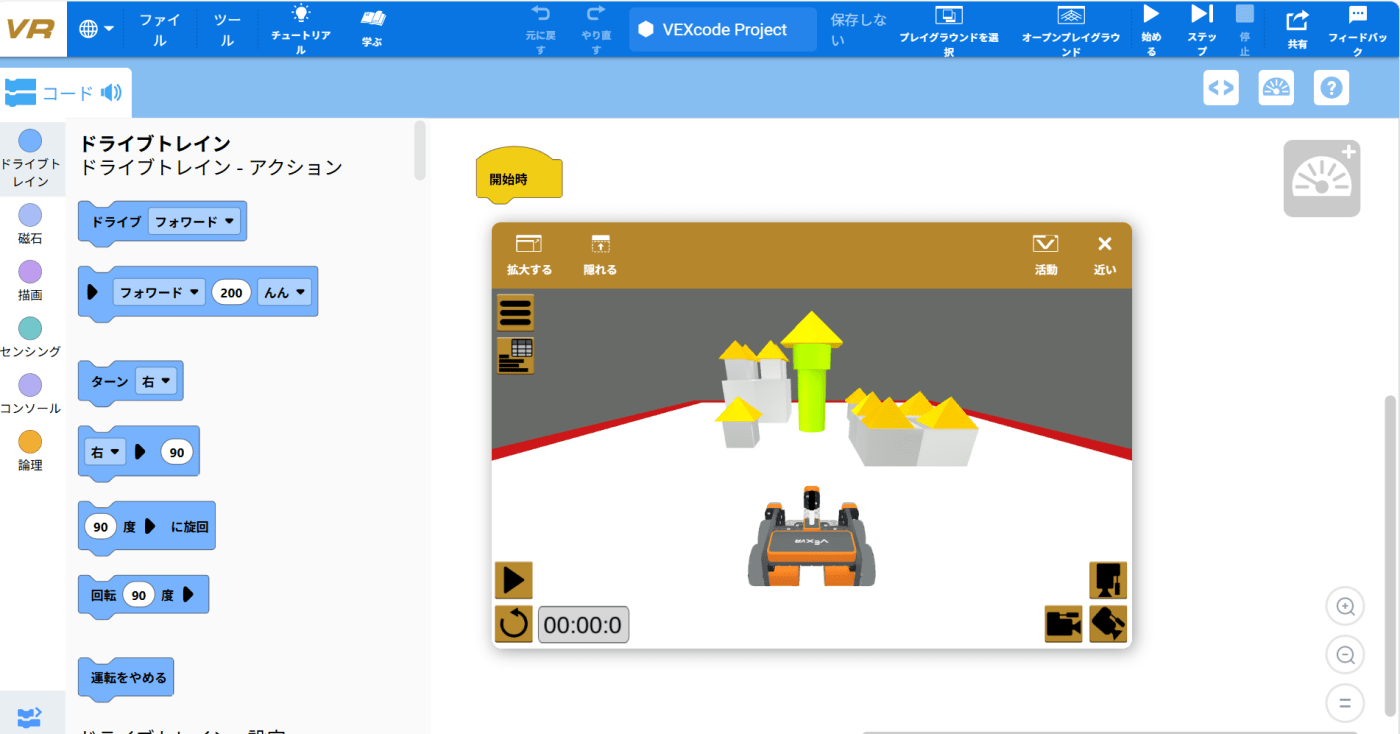Edit the 200 value in the forward block
The height and width of the screenshot is (734, 1400).
231,291
